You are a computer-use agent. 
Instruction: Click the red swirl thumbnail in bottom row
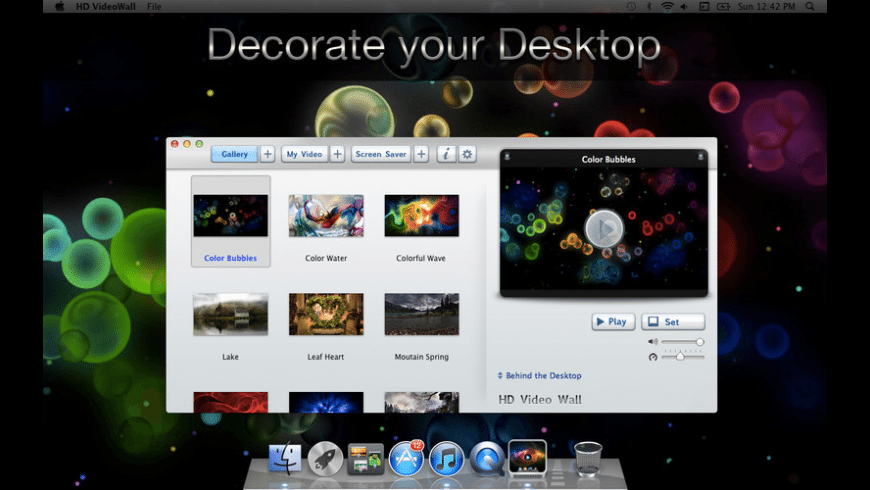[x=230, y=402]
